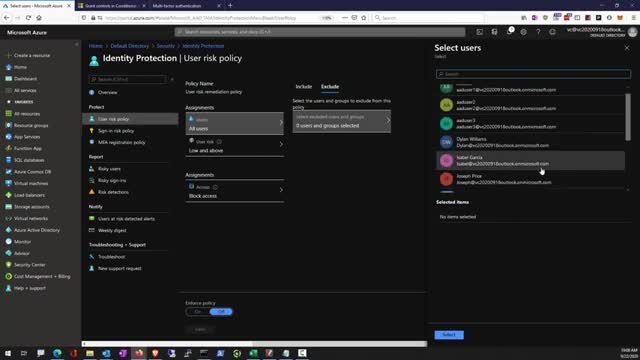Screen dimensions: 640x360
Task: Set Enforce policy to Off
Action: pos(221,312)
